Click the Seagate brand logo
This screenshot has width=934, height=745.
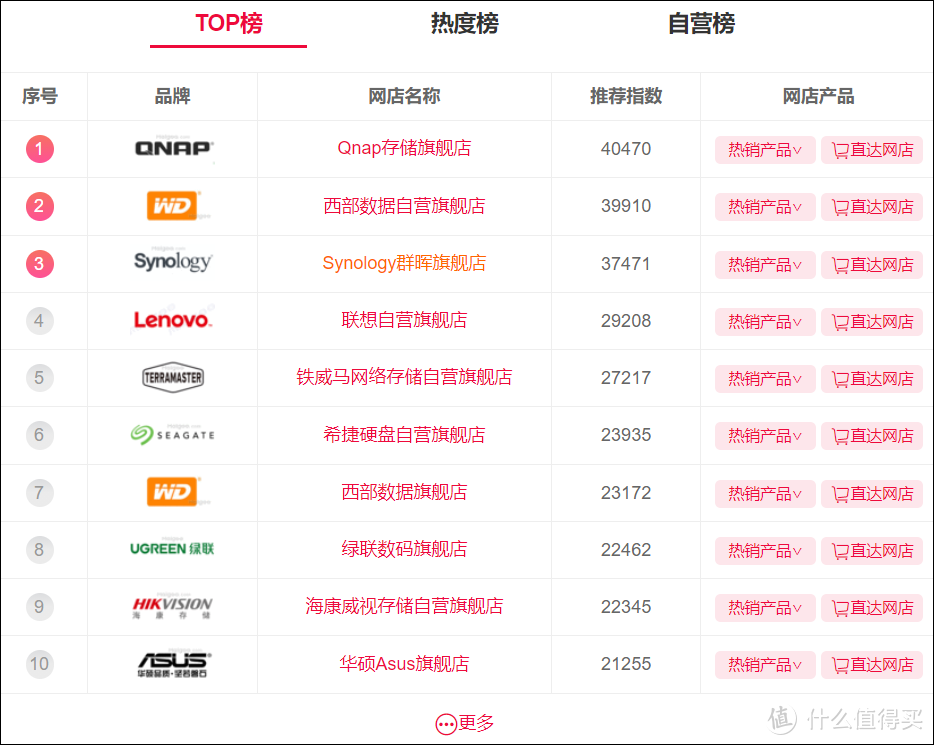click(173, 435)
